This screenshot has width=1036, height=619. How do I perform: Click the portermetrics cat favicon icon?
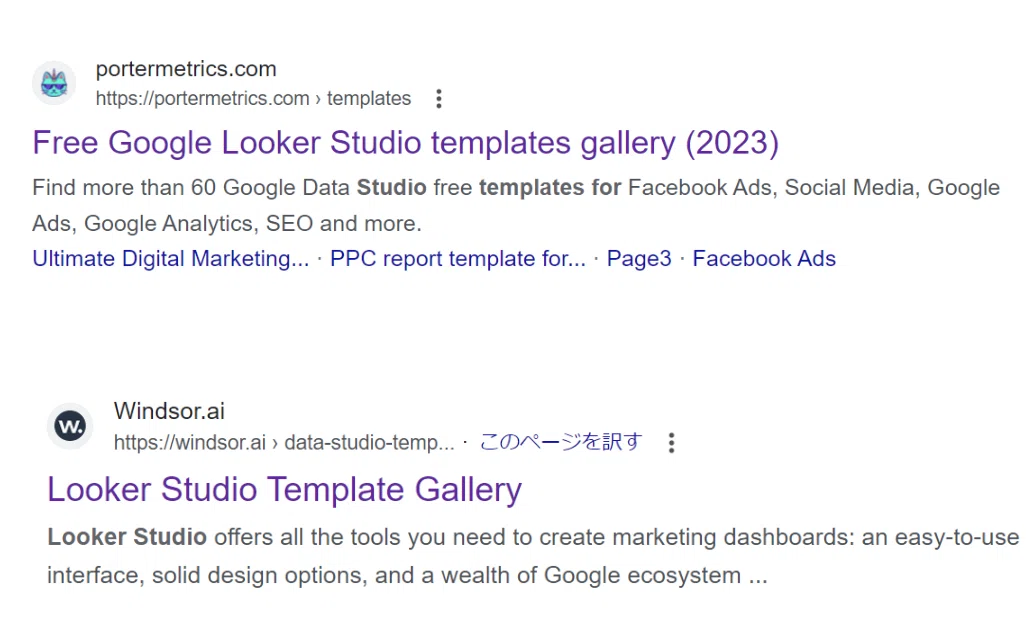[x=54, y=83]
